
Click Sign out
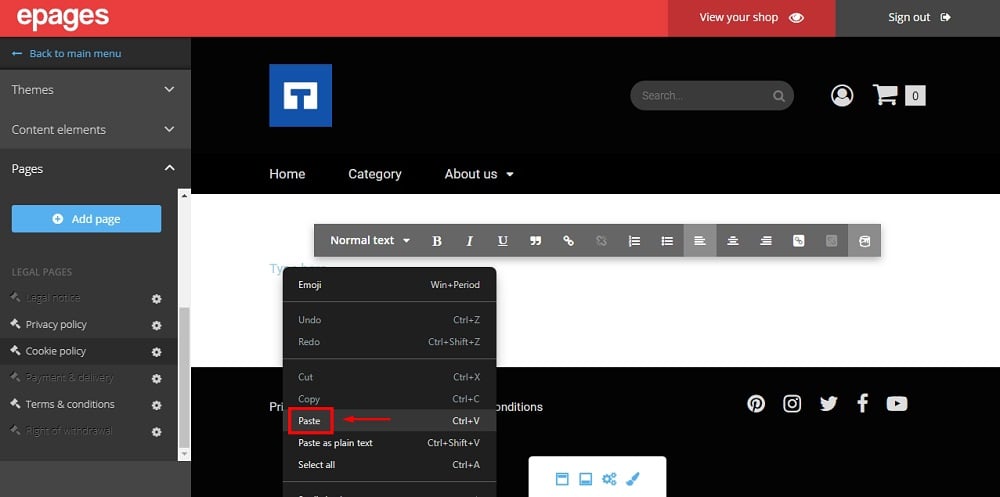pyautogui.click(x=918, y=18)
